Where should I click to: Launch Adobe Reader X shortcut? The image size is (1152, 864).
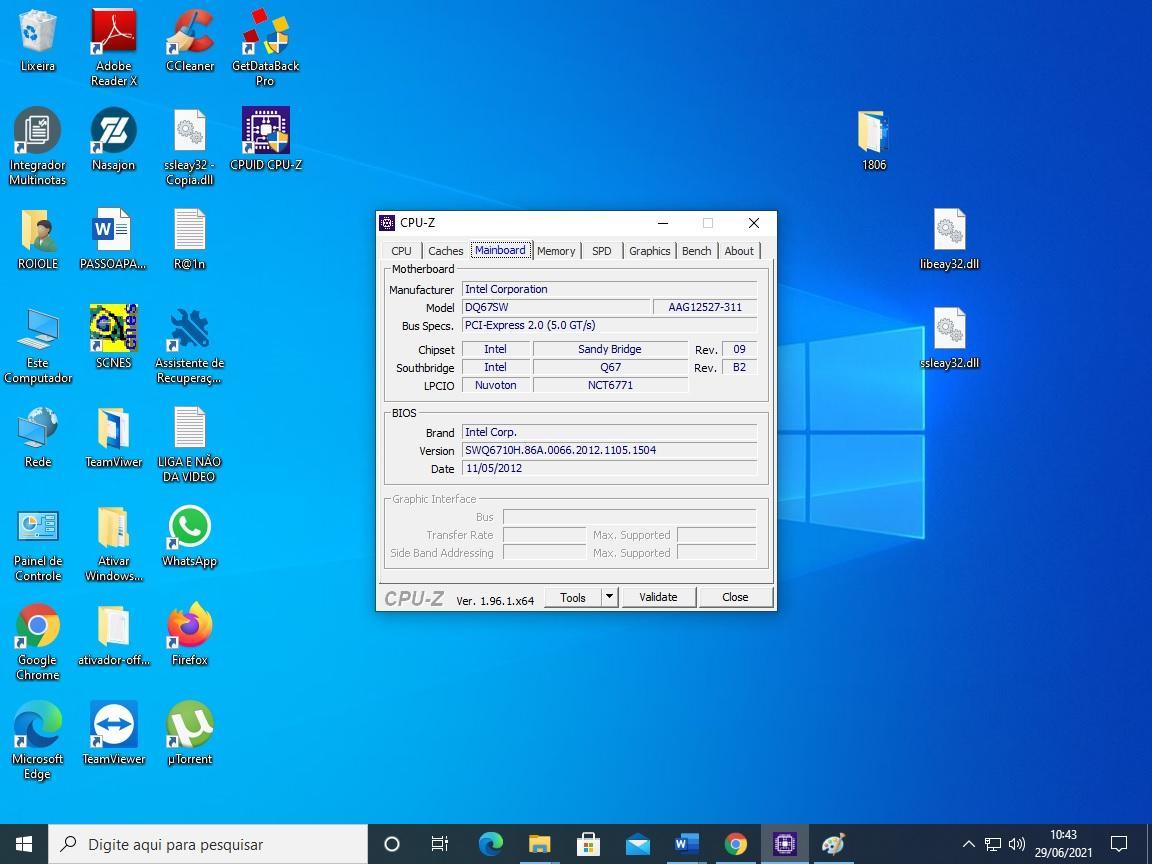tap(114, 48)
